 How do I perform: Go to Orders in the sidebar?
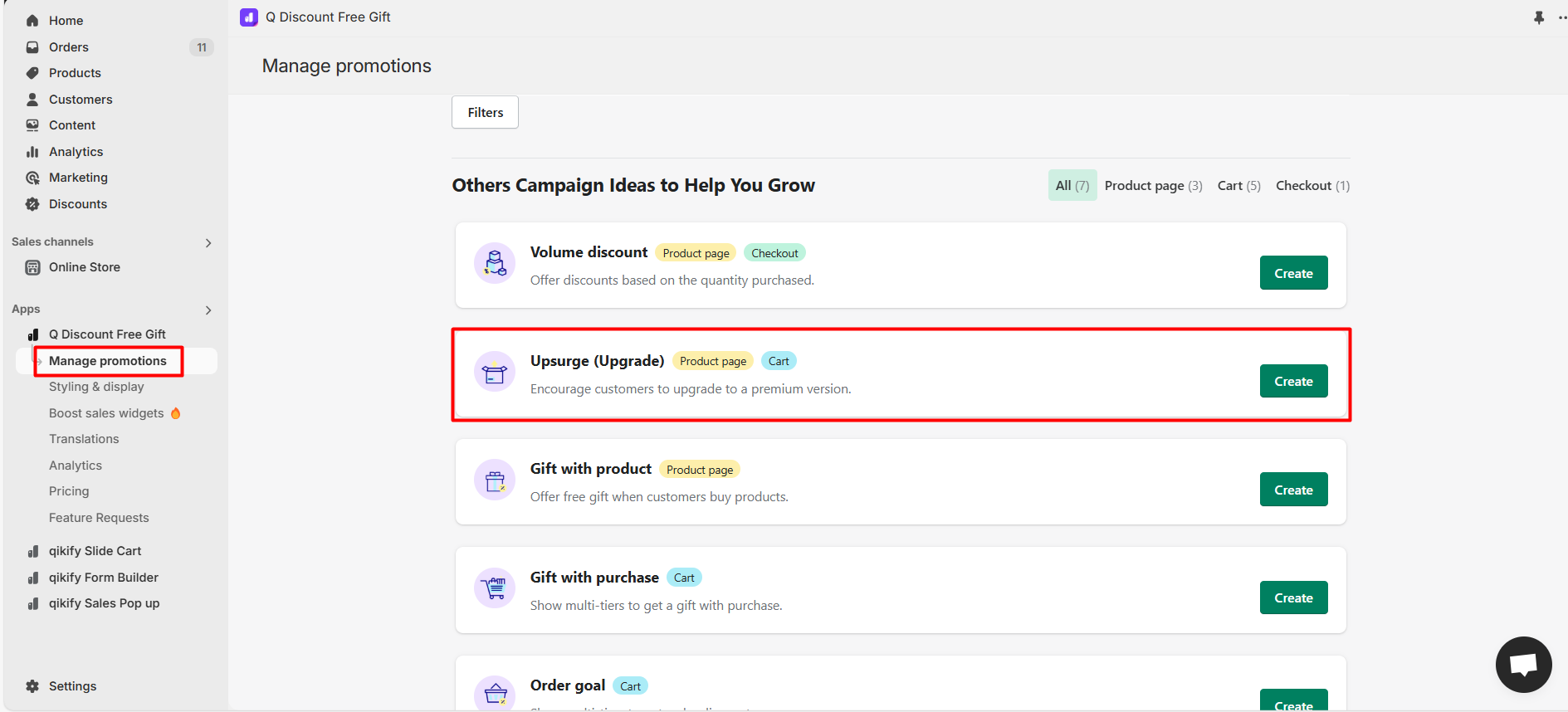pyautogui.click(x=69, y=47)
